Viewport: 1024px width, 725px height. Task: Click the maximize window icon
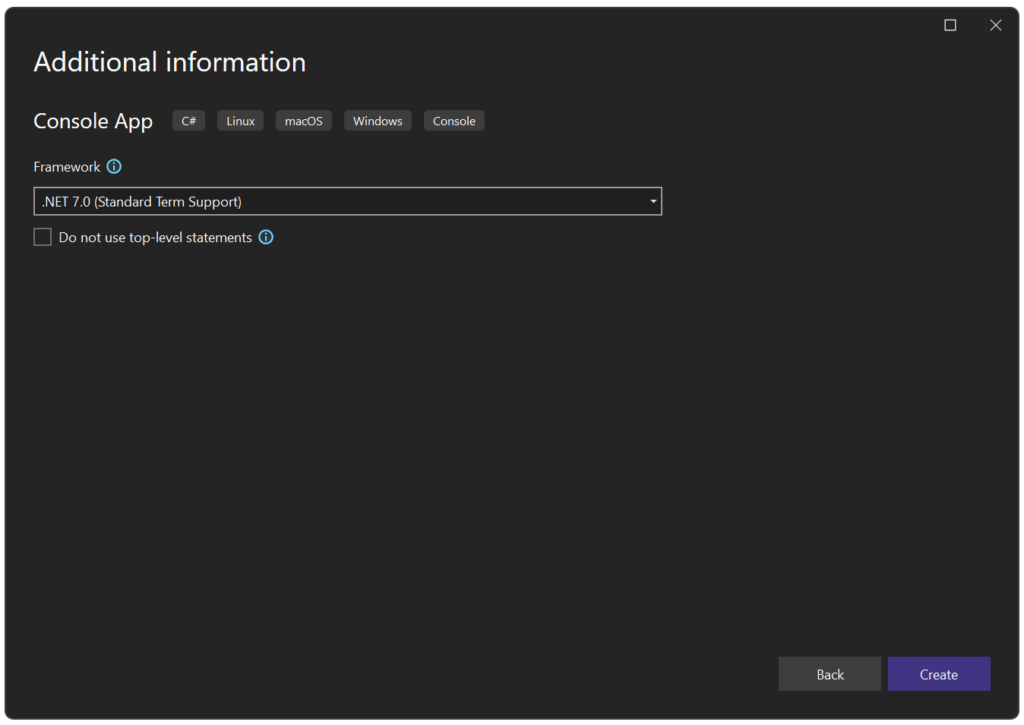949,25
